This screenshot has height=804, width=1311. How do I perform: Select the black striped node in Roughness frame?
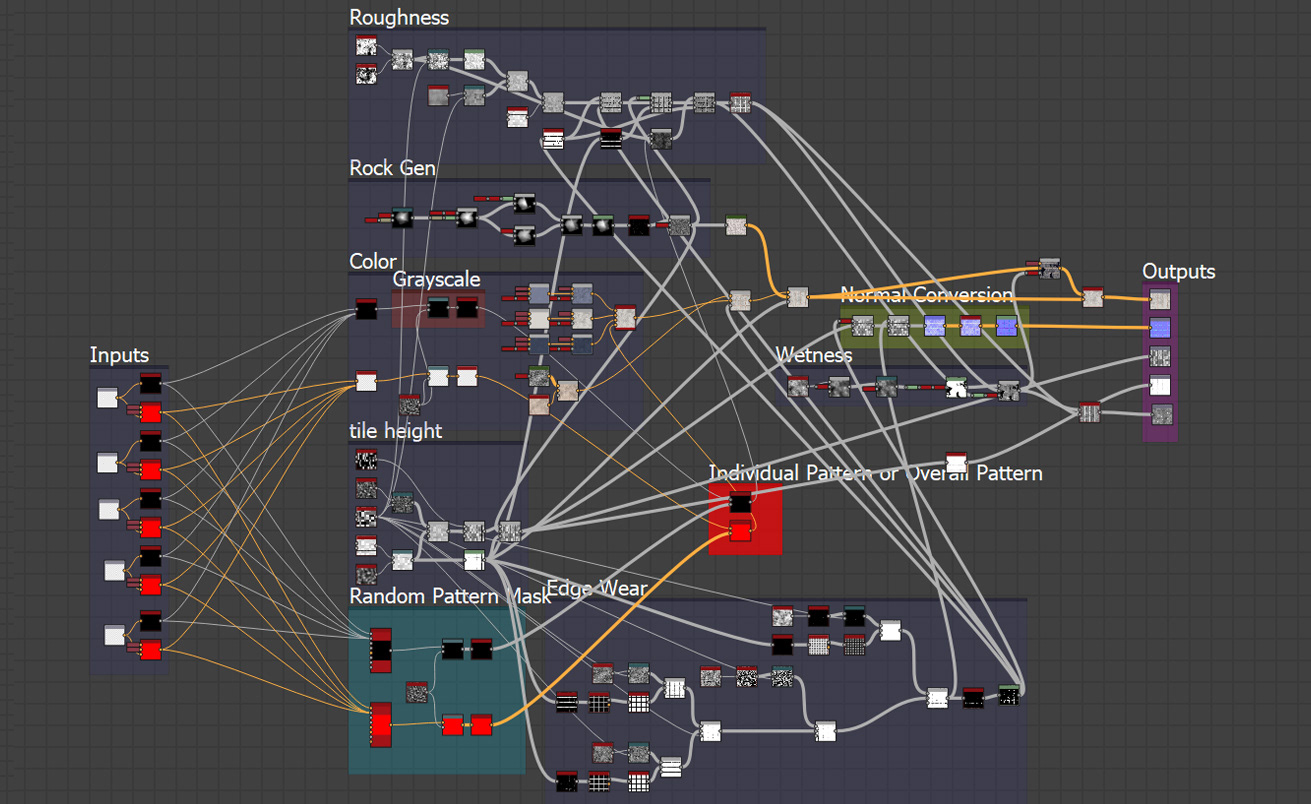[610, 139]
